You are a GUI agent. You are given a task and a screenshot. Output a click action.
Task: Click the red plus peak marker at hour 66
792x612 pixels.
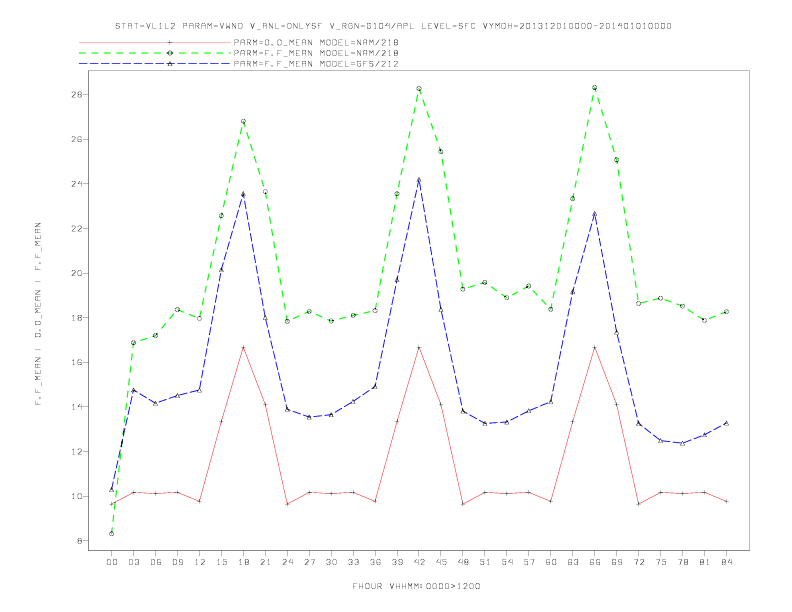(595, 347)
